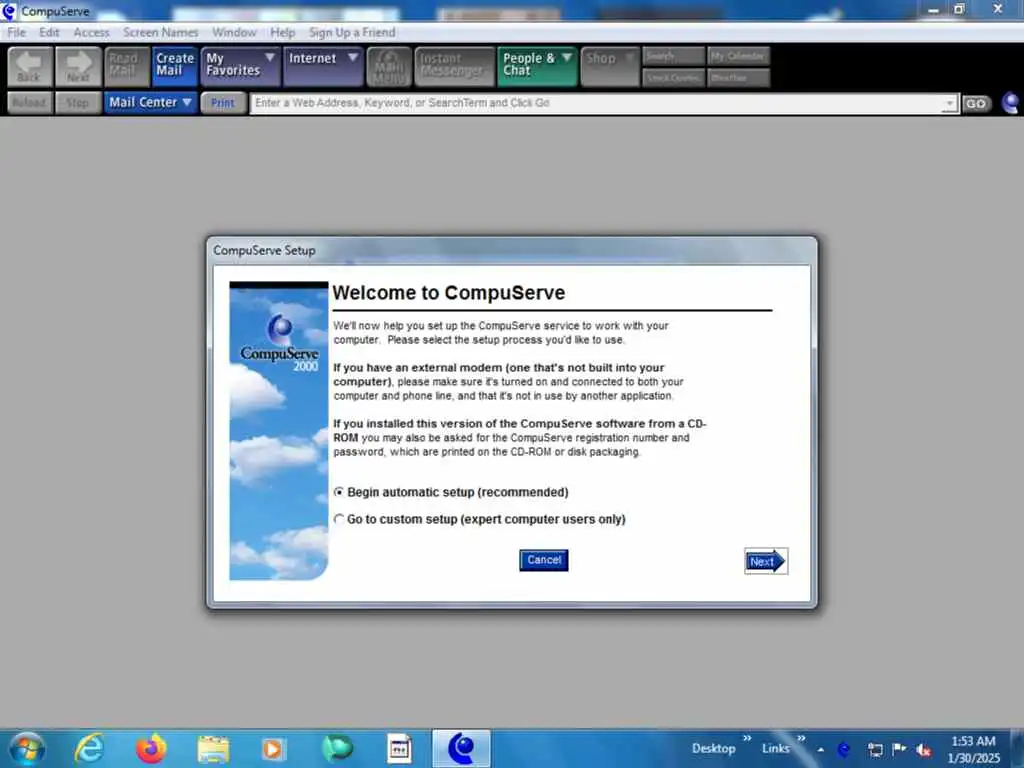Click the Welcome to CompuServe heading
This screenshot has height=768, width=1024.
click(x=449, y=293)
